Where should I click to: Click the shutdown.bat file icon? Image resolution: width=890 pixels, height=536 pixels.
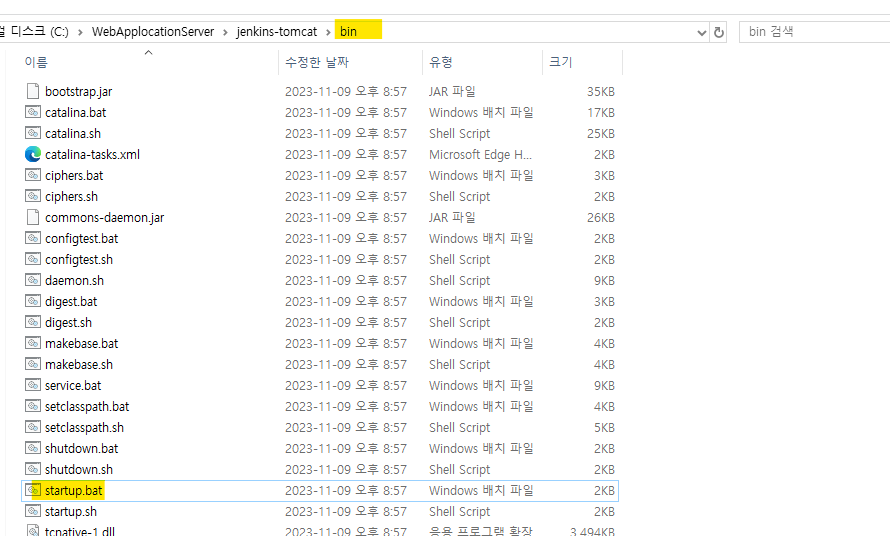click(33, 448)
